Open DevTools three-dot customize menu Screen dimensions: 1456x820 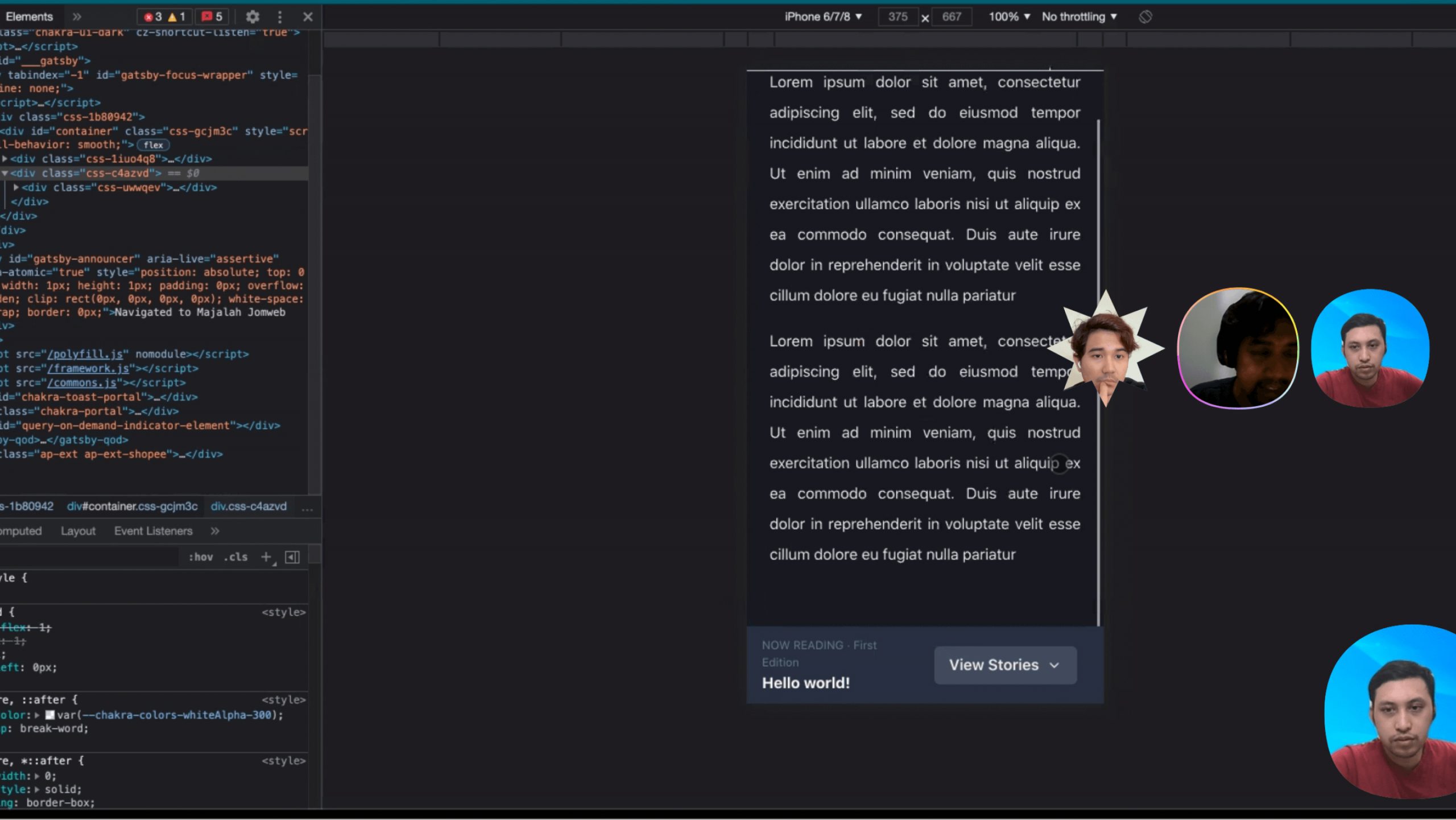point(279,17)
